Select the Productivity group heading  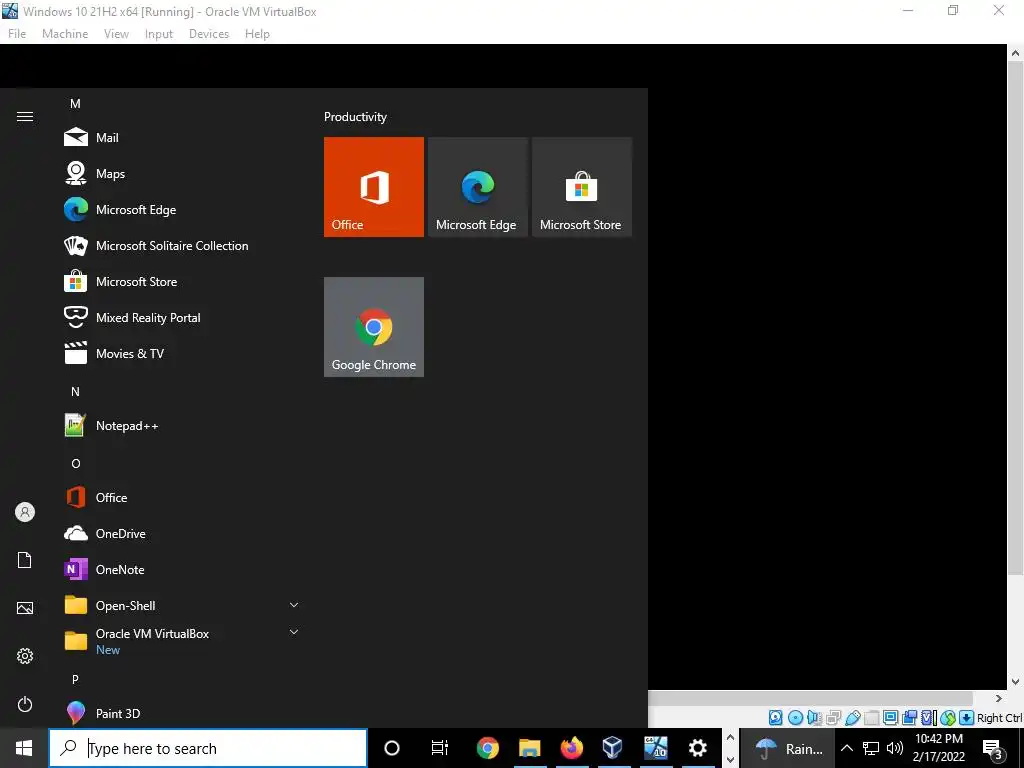355,117
